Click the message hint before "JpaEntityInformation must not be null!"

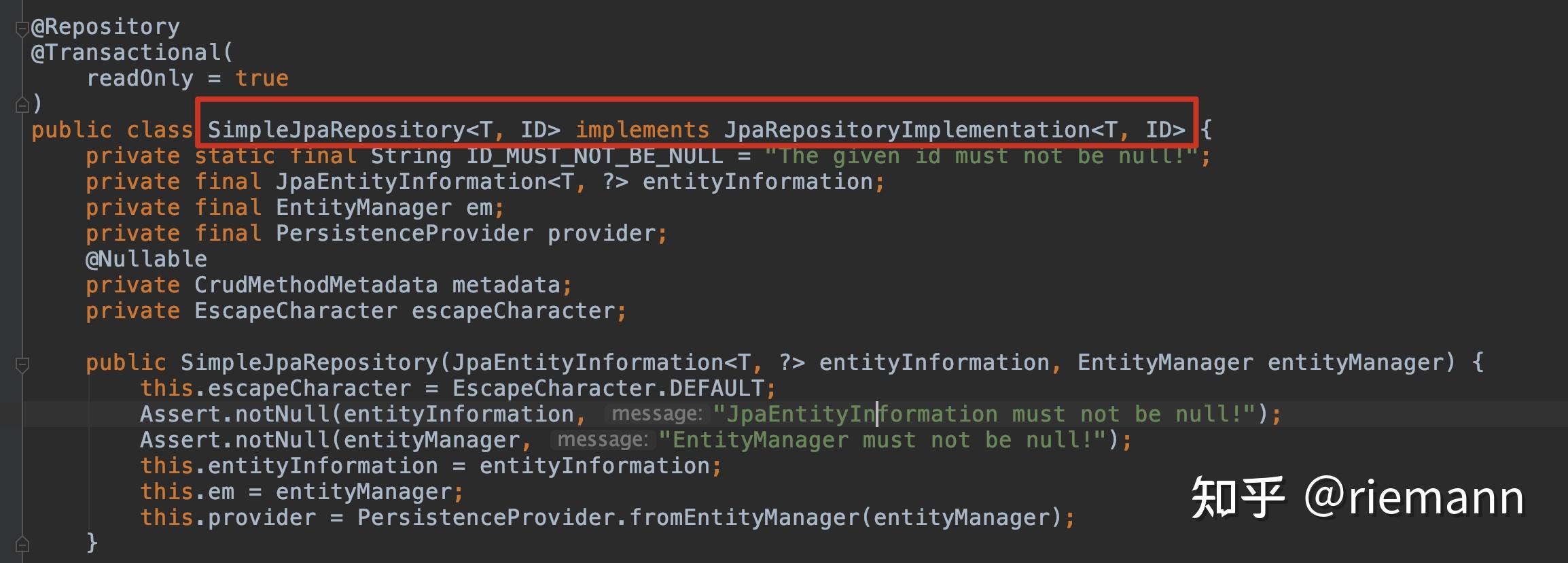click(x=656, y=414)
